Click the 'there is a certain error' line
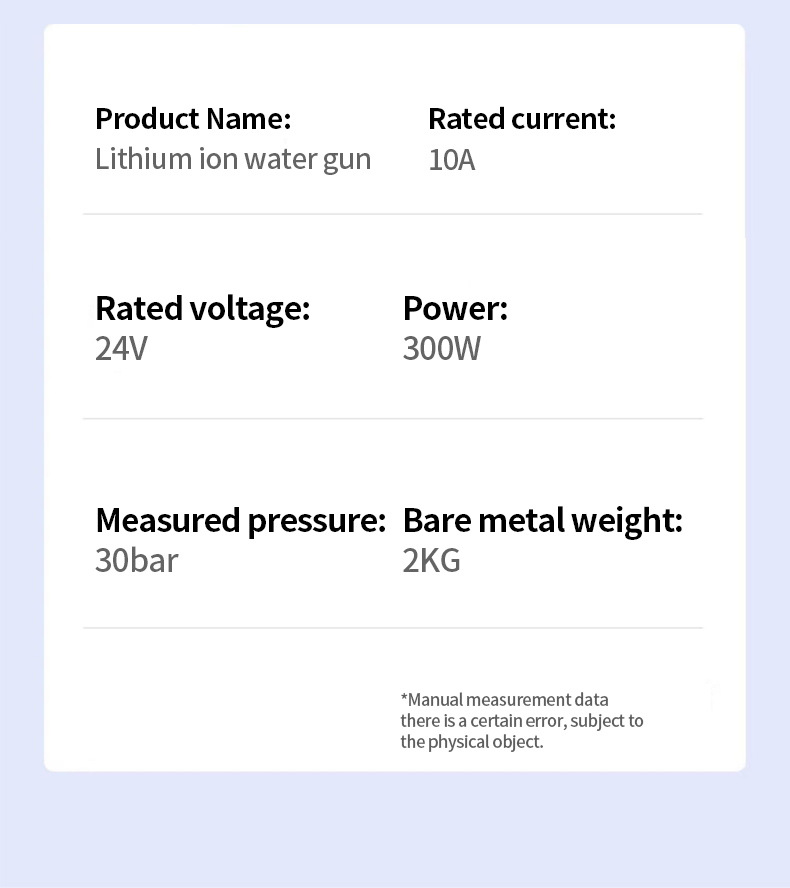The width and height of the screenshot is (790, 888). point(522,720)
